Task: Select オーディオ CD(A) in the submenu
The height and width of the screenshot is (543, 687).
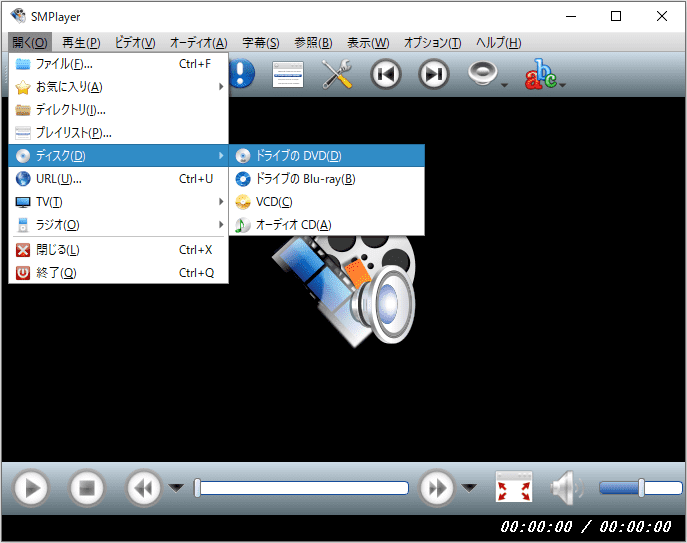Action: pyautogui.click(x=327, y=225)
